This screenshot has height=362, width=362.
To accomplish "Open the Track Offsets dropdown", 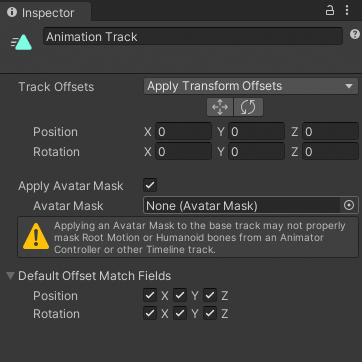I will pyautogui.click(x=251, y=86).
